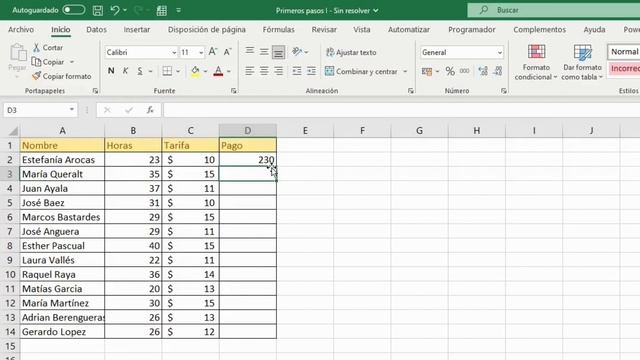The height and width of the screenshot is (360, 640).
Task: Open the Archivo tab
Action: 21,29
